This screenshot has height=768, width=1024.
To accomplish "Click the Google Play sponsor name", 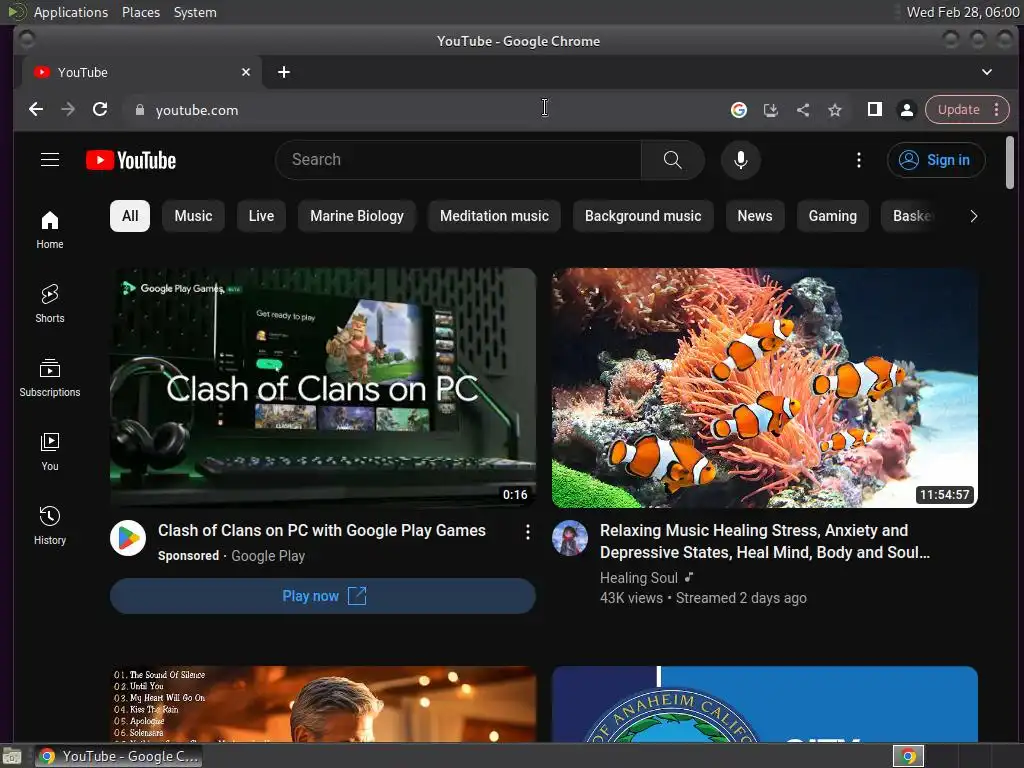I will coord(268,556).
